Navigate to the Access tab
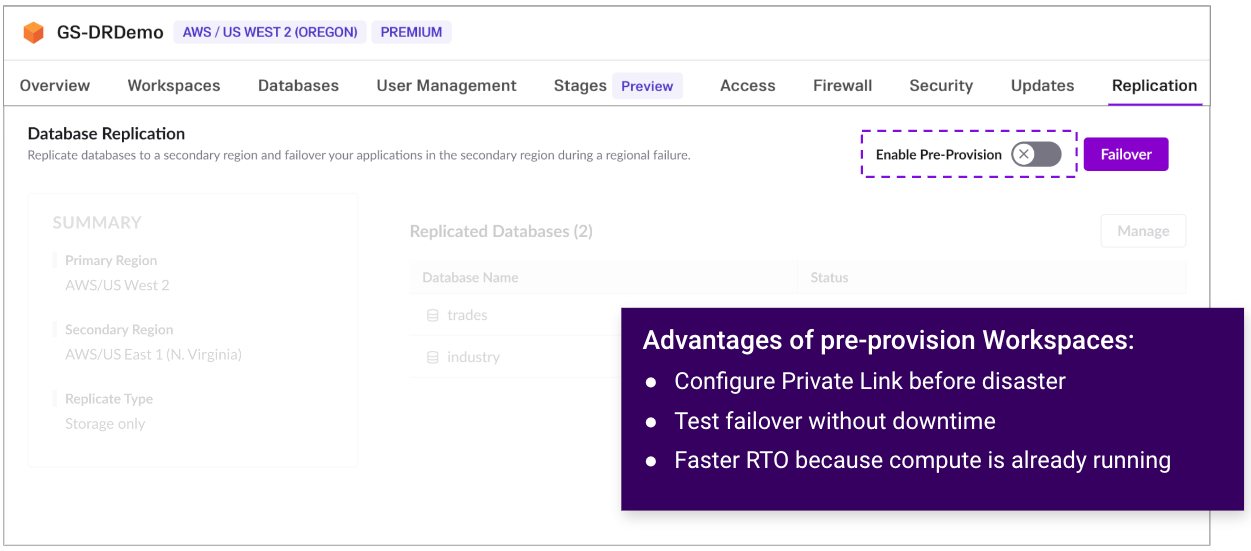1251x551 pixels. pyautogui.click(x=747, y=86)
